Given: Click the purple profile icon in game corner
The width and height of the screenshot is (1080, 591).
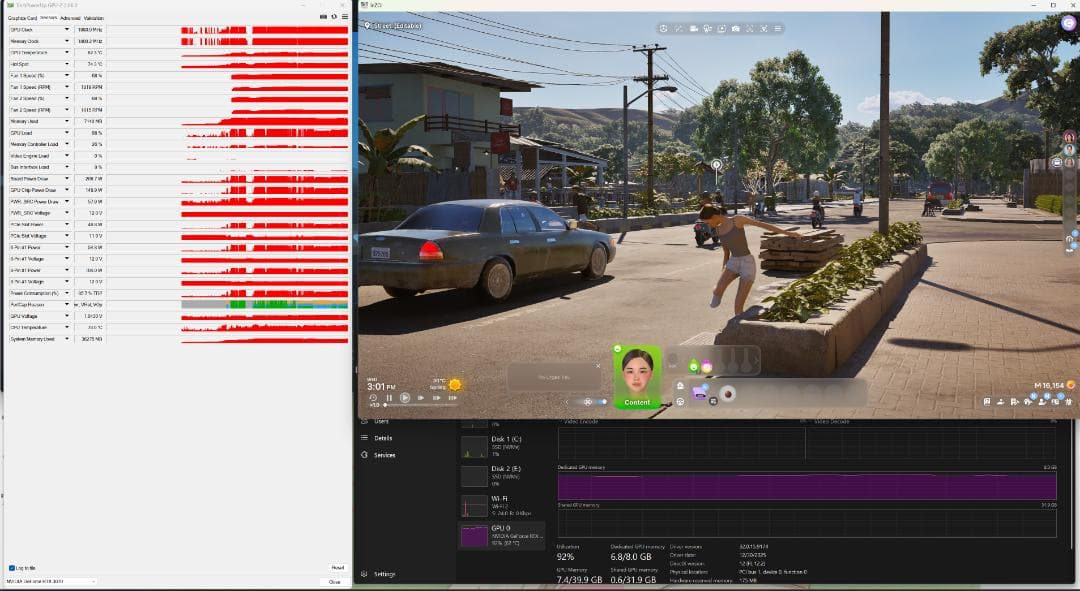Looking at the screenshot, I should click(x=1068, y=24).
